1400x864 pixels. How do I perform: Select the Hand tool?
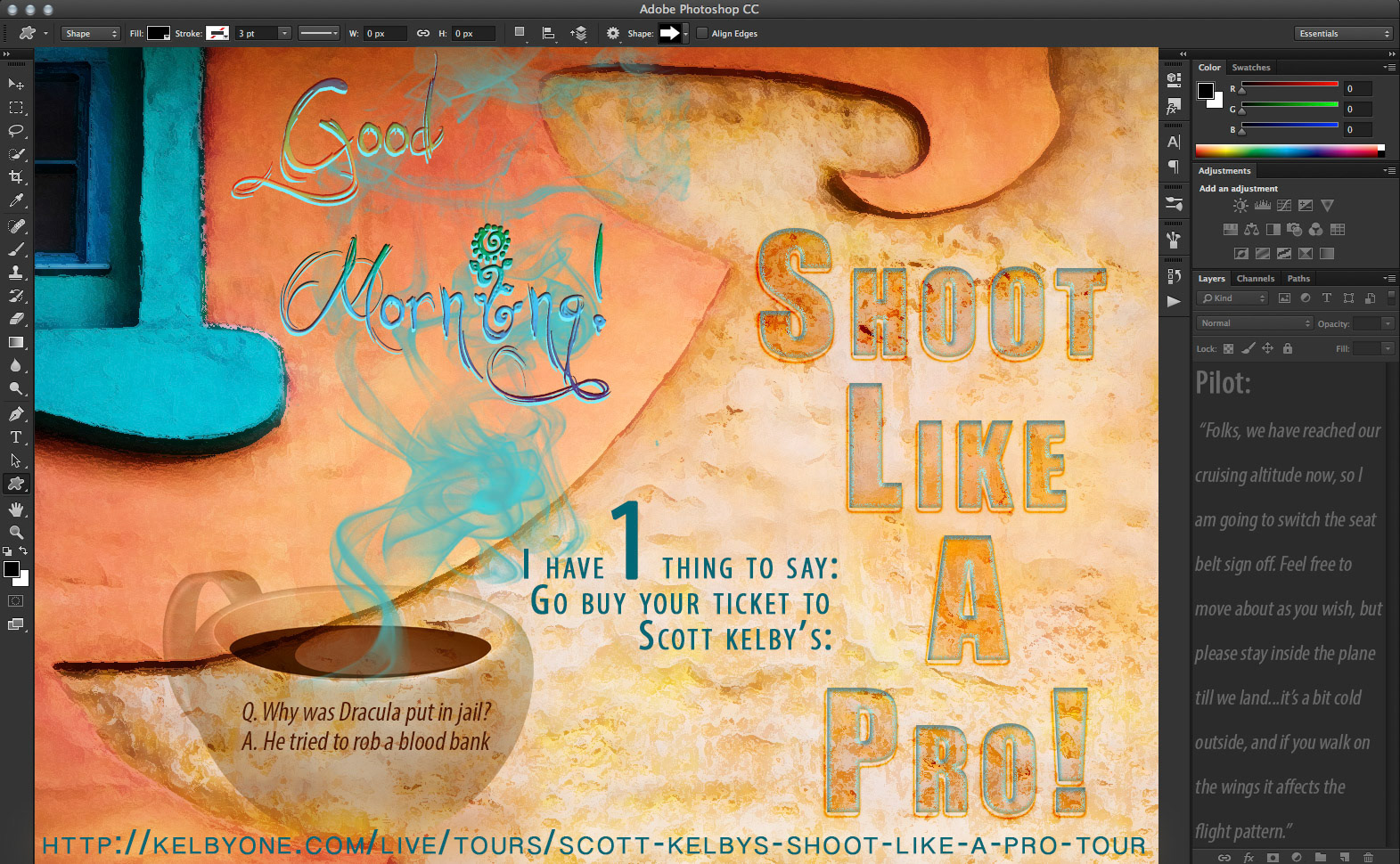tap(16, 509)
